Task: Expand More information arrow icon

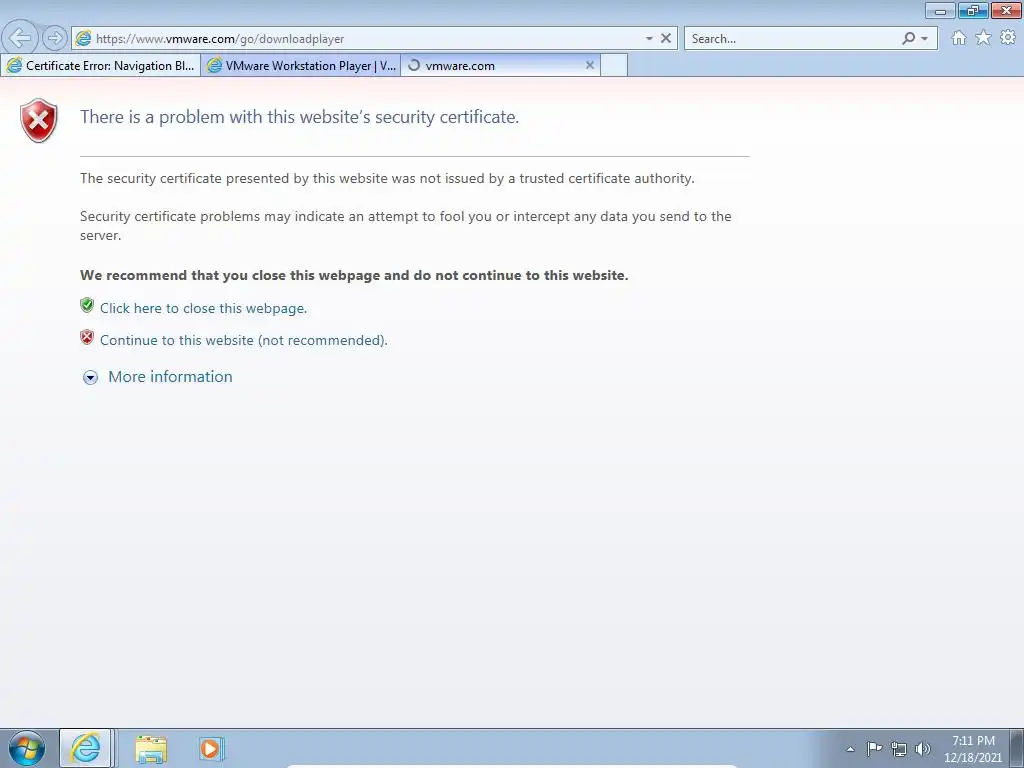Action: (90, 377)
